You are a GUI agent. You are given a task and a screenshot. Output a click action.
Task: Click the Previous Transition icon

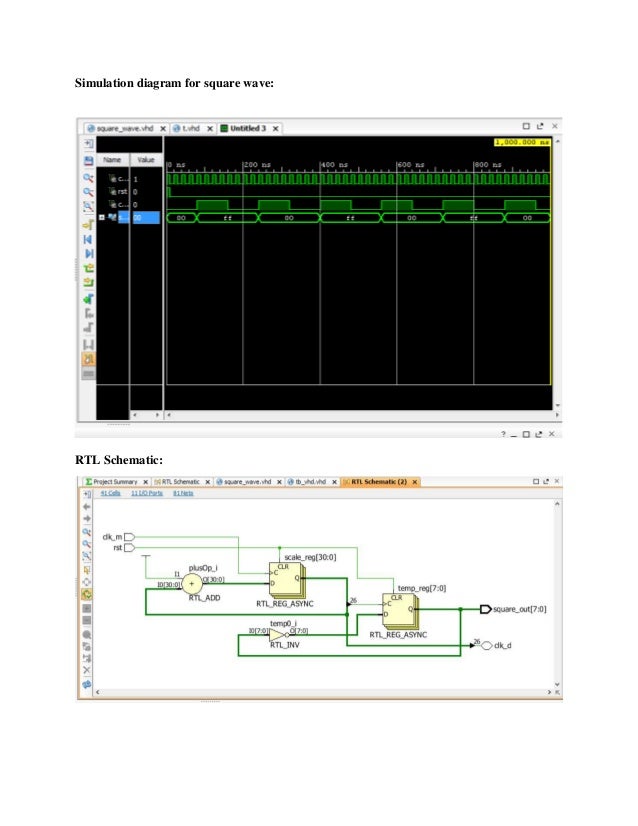click(x=89, y=268)
